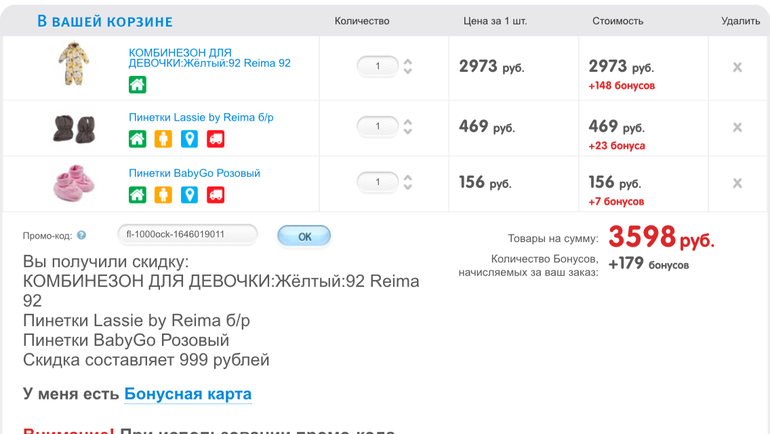
Task: Open the Бонусная карта link
Action: pos(188,394)
